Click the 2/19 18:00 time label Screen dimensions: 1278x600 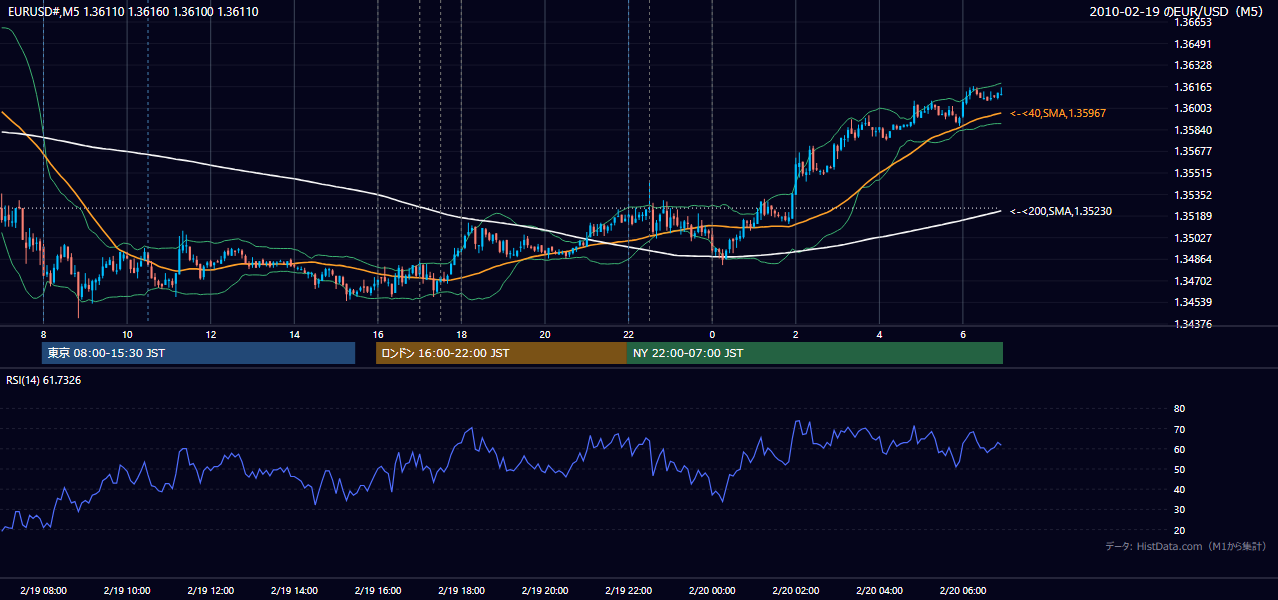click(x=461, y=590)
